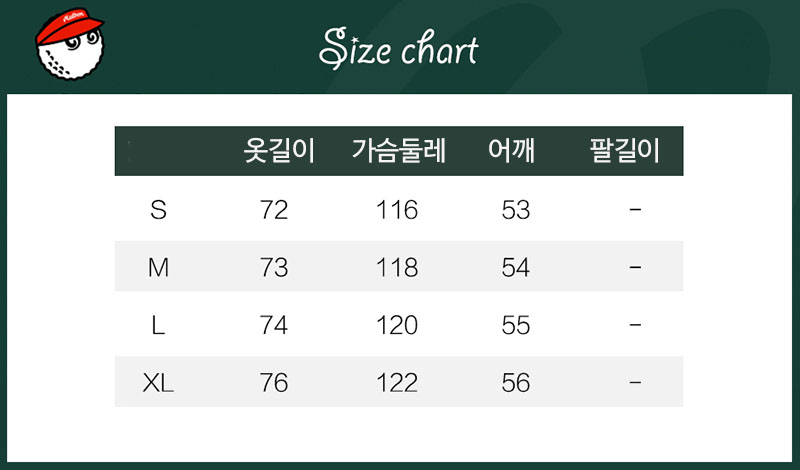The image size is (800, 470).
Task: Click the 122 chest value
Action: [397, 383]
